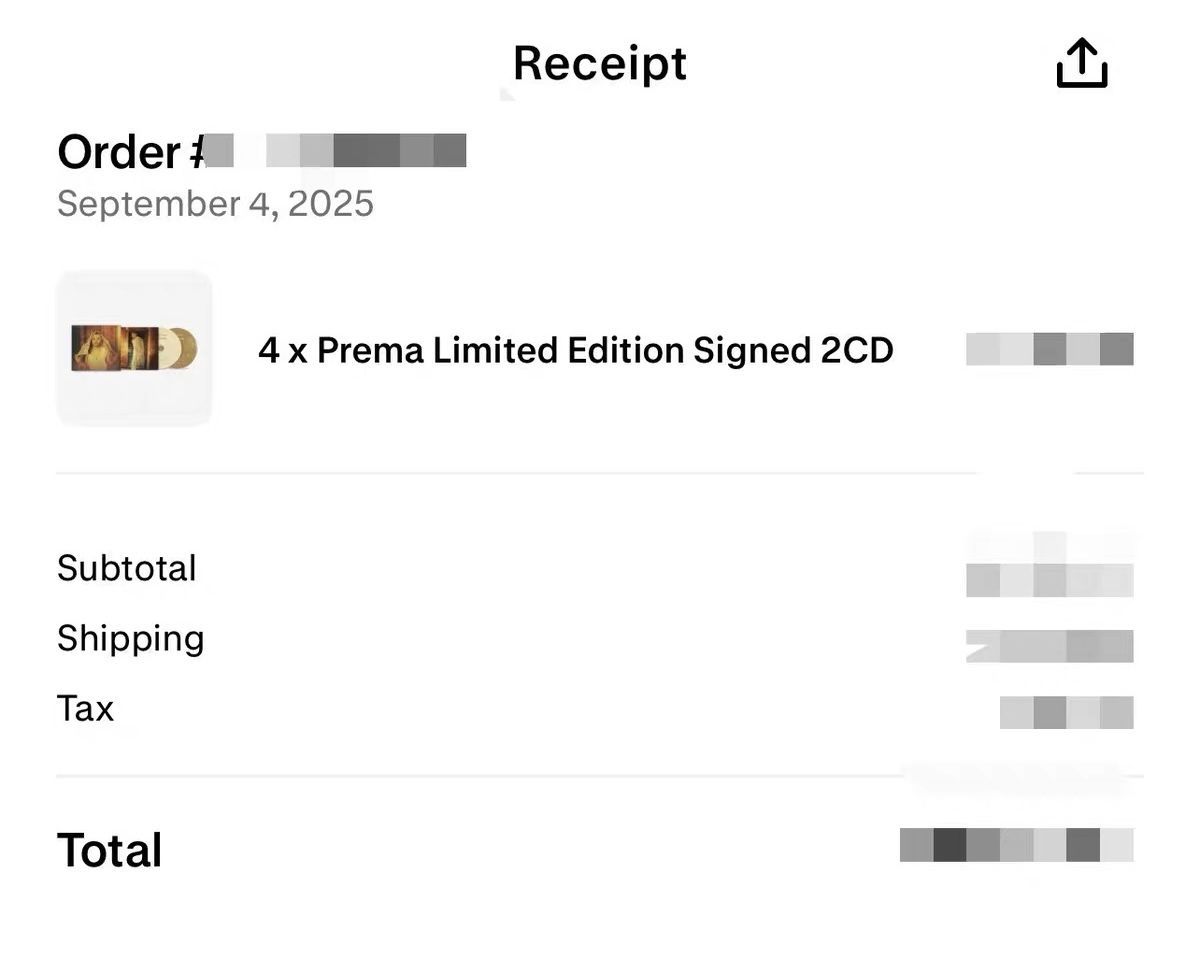This screenshot has width=1200, height=961.
Task: Click the September 4, 2025 order date
Action: 215,204
